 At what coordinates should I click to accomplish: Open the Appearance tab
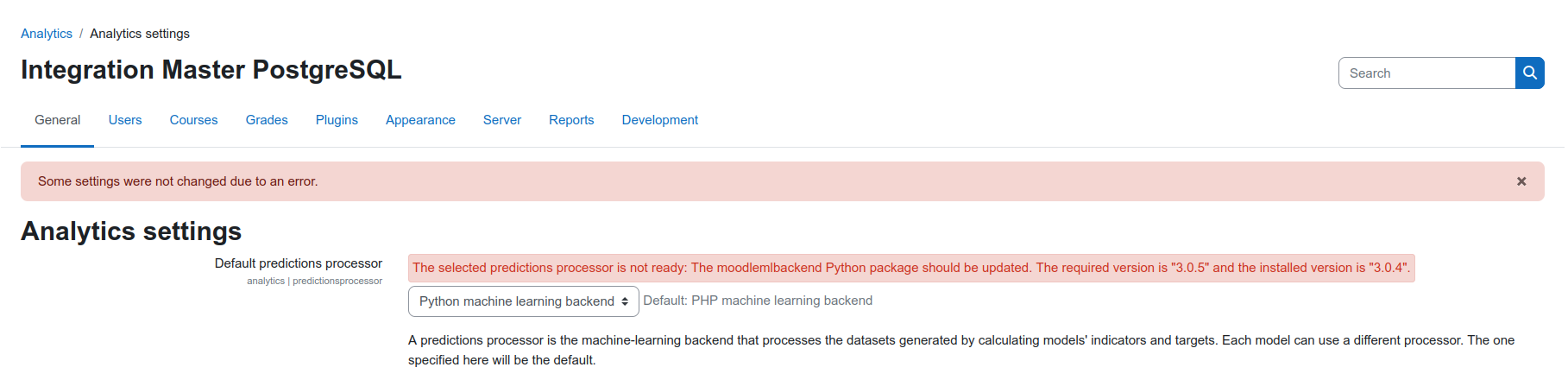(x=420, y=120)
